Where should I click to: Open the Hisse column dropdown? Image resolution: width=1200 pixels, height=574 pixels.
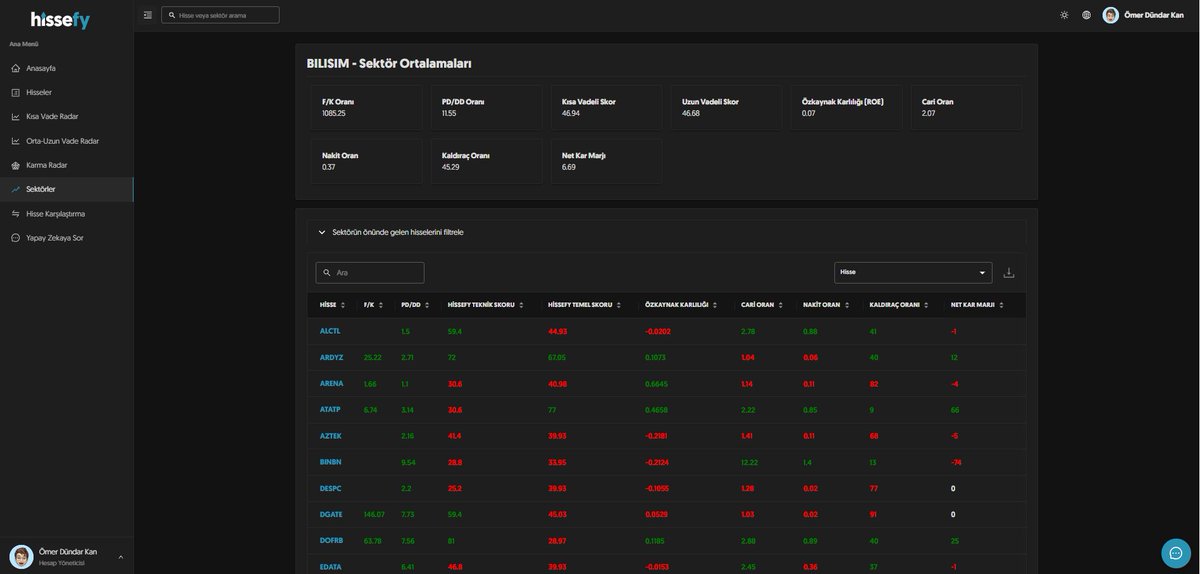tap(913, 272)
